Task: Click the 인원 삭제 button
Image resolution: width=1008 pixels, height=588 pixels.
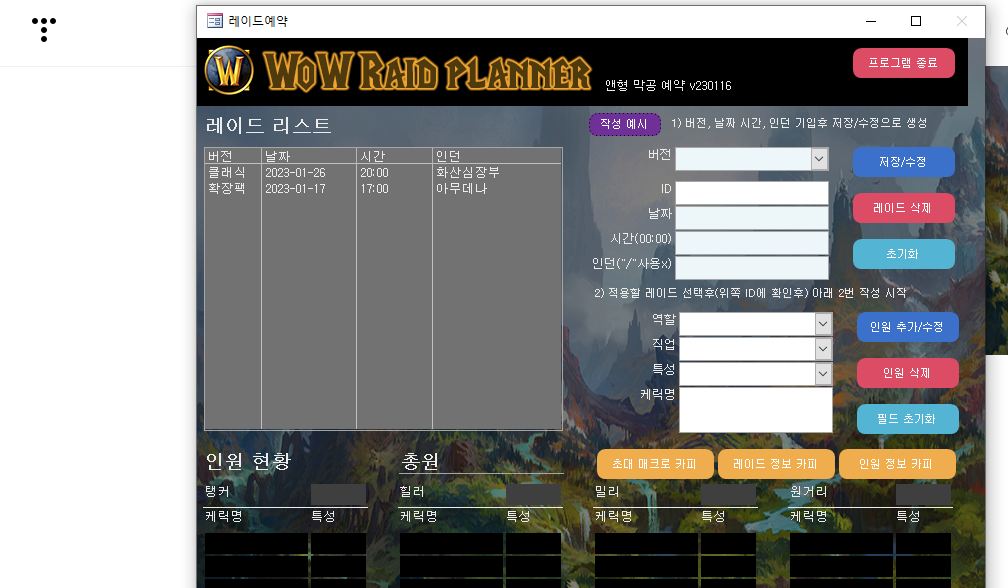Action: [x=907, y=373]
